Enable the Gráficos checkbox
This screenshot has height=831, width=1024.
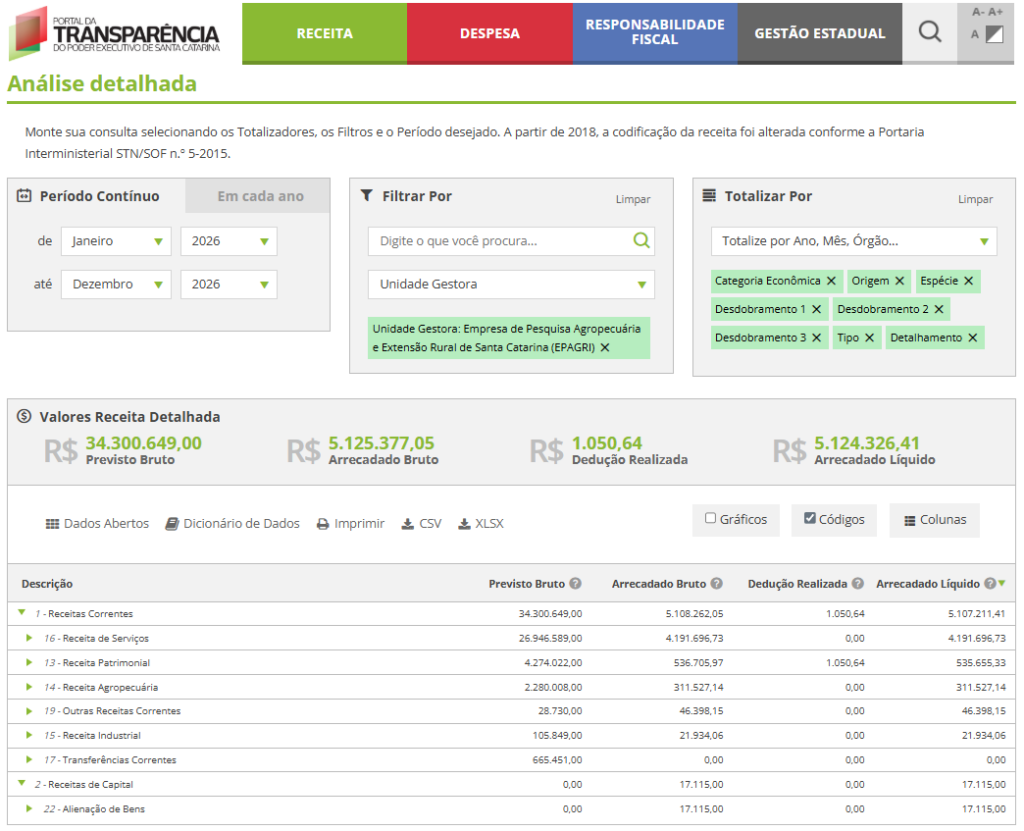711,519
